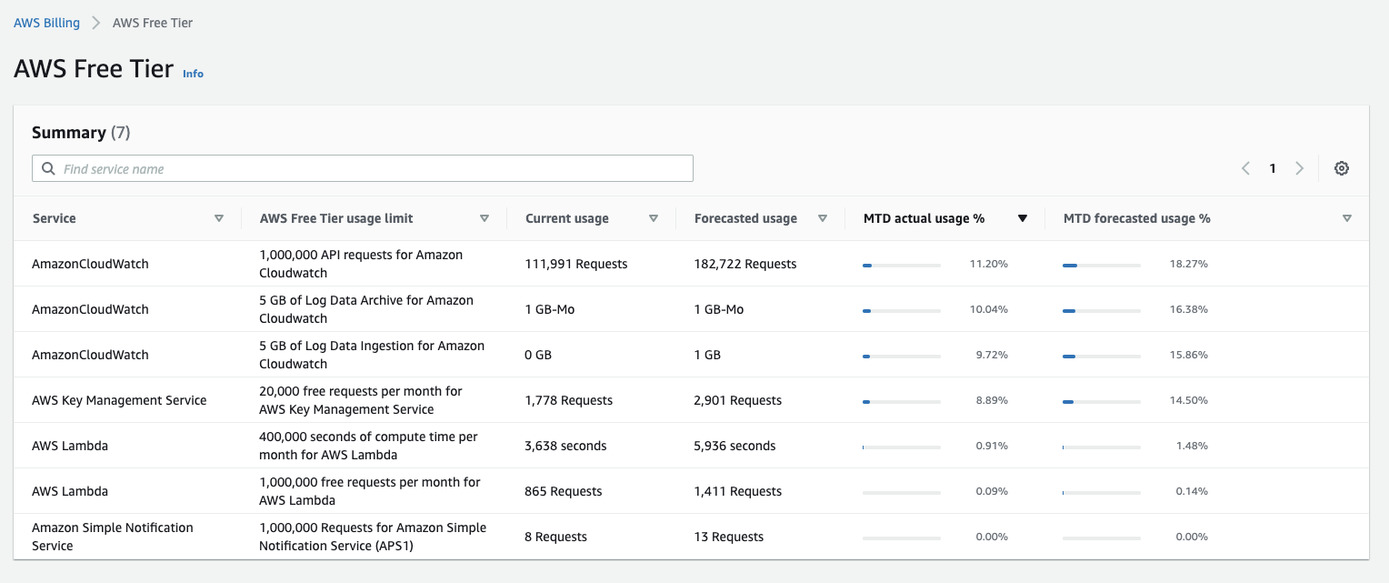This screenshot has width=1389, height=583.
Task: Click AWS Free Tier breadcrumb text
Action: click(x=152, y=22)
